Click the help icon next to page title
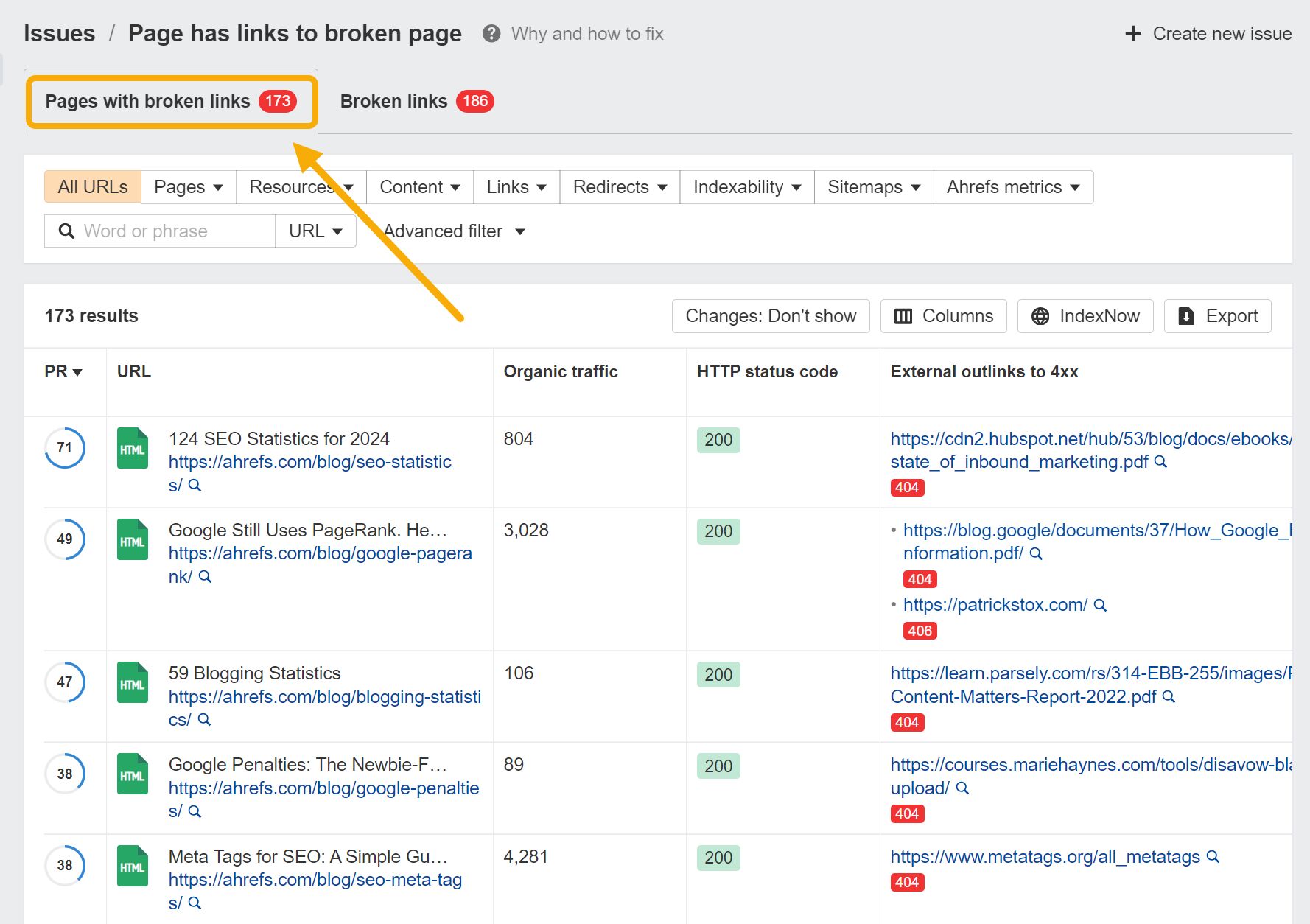Image resolution: width=1310 pixels, height=924 pixels. click(x=491, y=33)
